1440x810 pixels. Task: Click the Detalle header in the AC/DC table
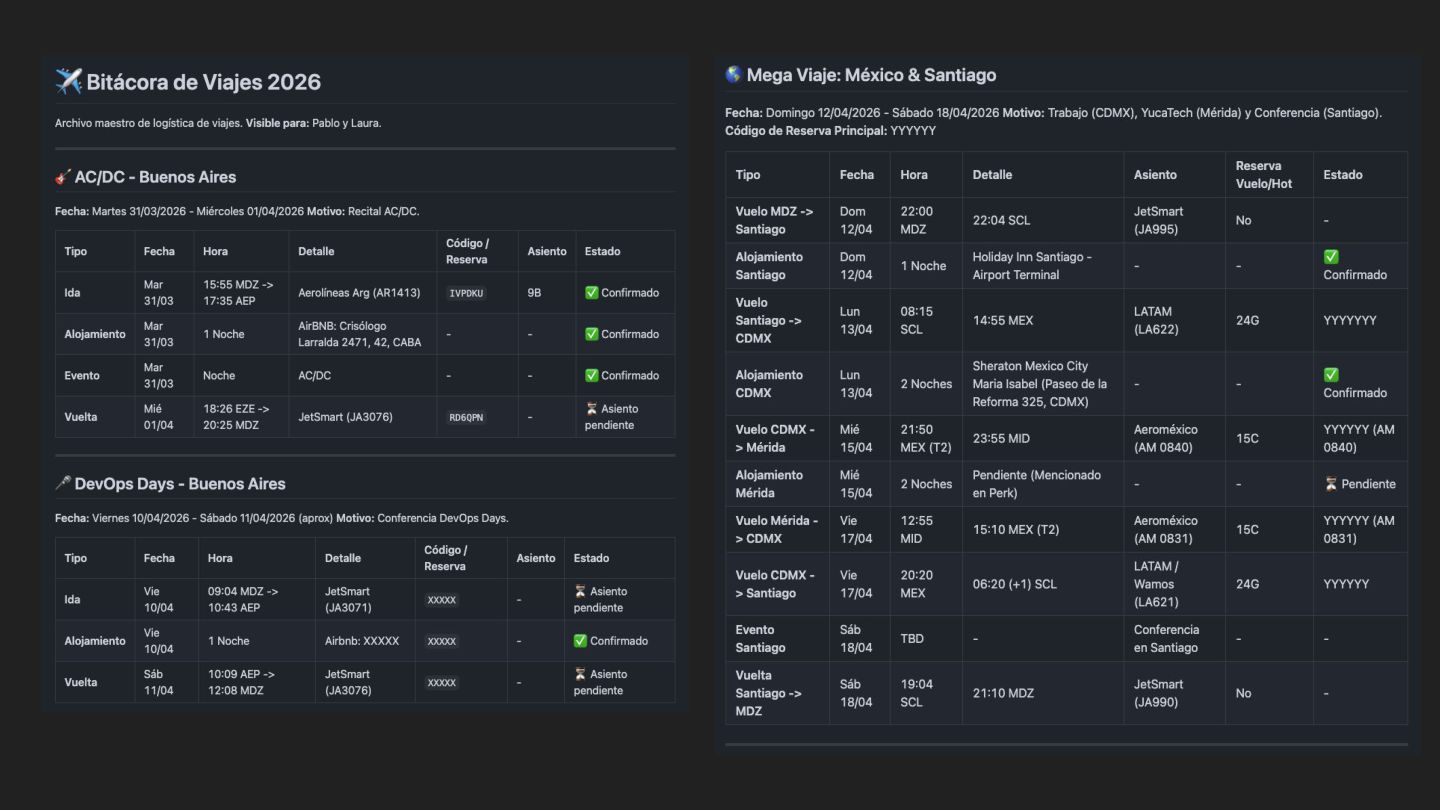pos(316,251)
